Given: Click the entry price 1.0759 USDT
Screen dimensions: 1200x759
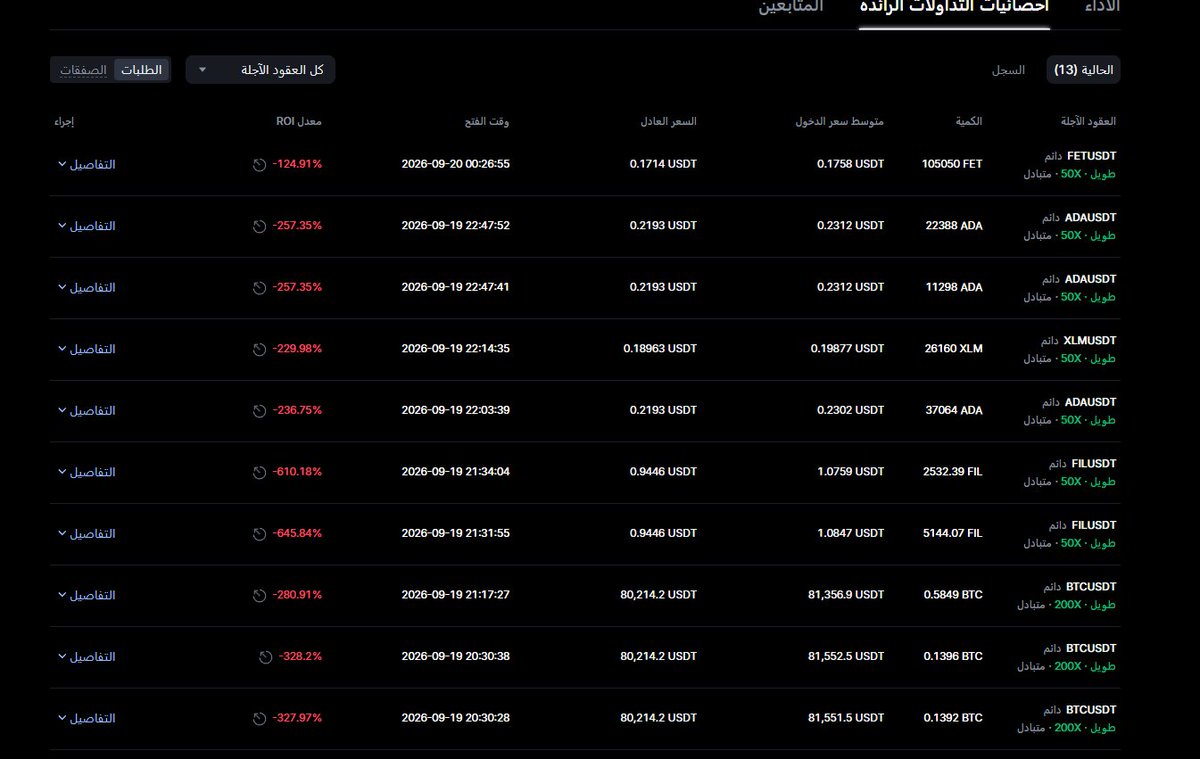Looking at the screenshot, I should coord(850,472).
